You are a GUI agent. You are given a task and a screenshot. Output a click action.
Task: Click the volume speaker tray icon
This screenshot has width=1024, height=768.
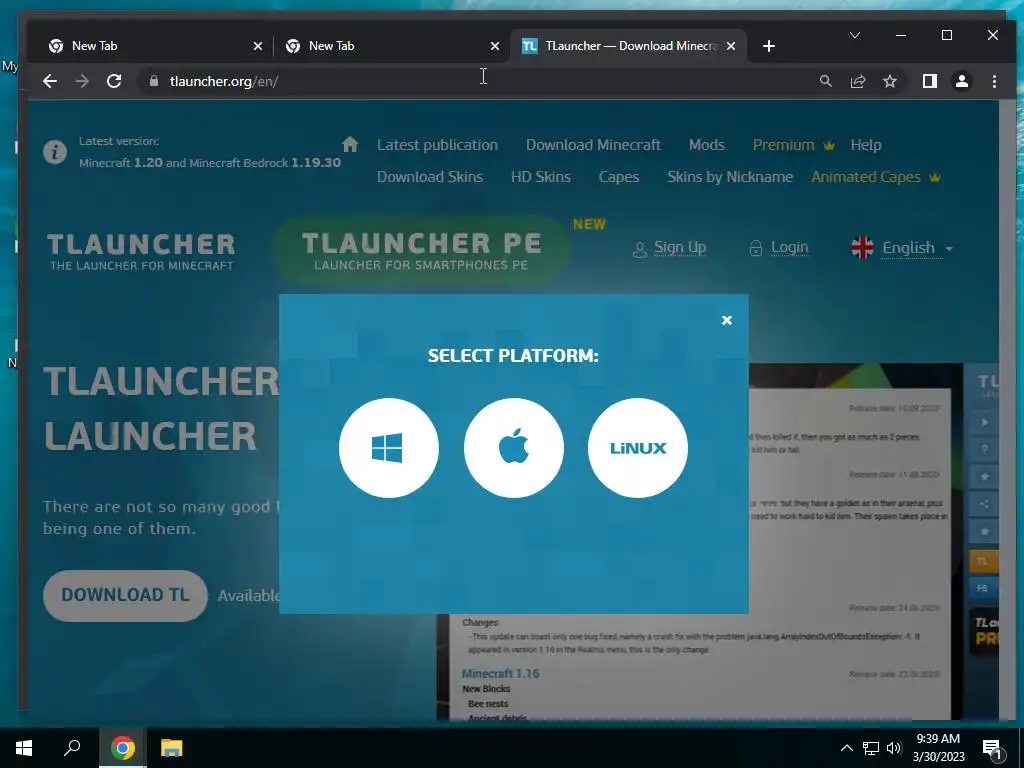click(894, 748)
